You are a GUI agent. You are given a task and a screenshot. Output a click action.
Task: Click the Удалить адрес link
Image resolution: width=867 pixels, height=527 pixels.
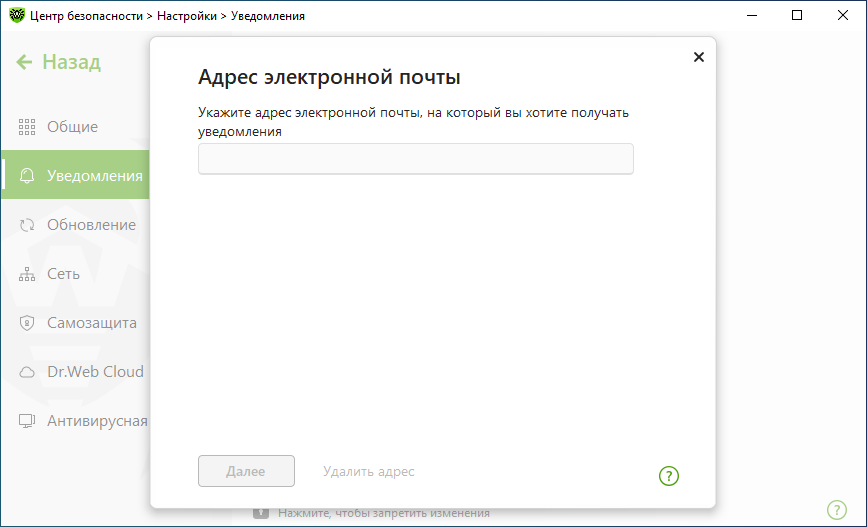point(368,472)
